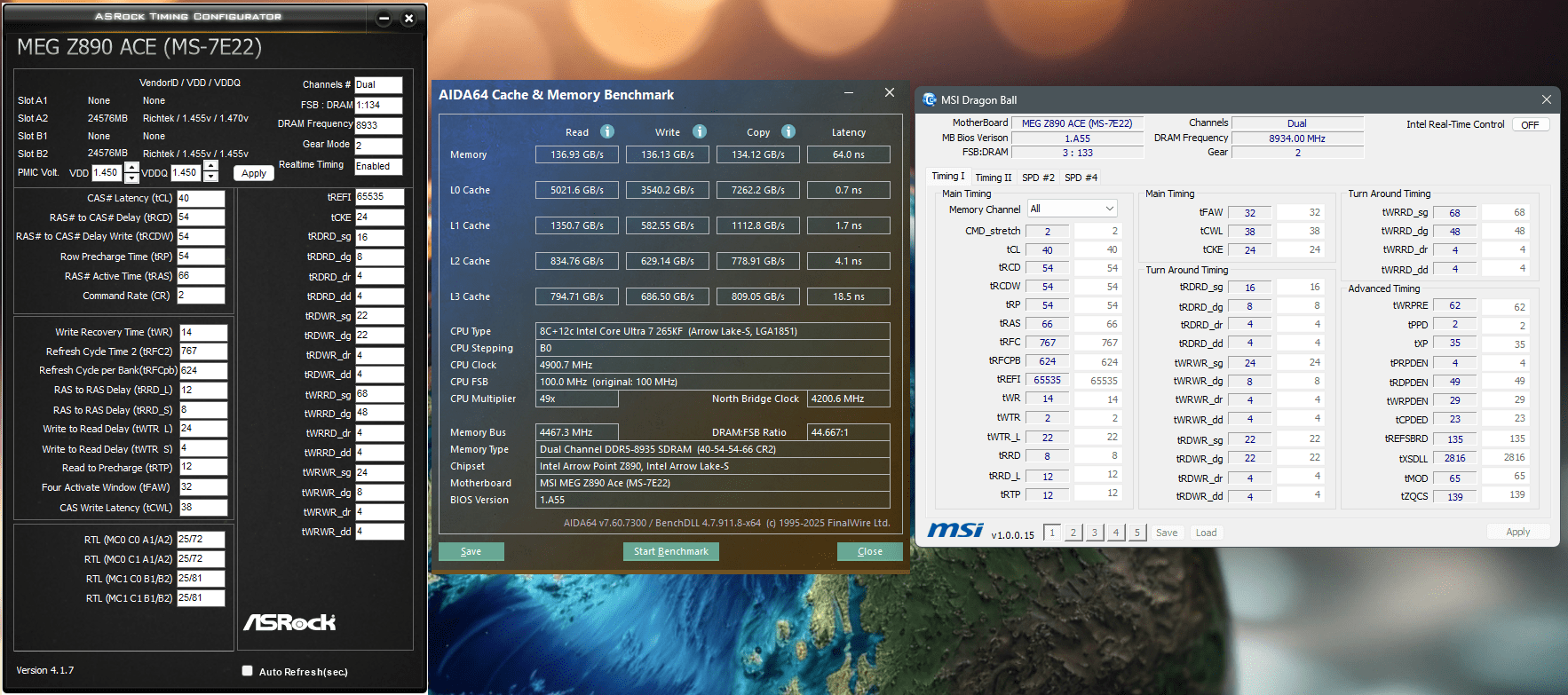Click the Write Recovery Time (tWR) field
1568x695 pixels.
[203, 333]
